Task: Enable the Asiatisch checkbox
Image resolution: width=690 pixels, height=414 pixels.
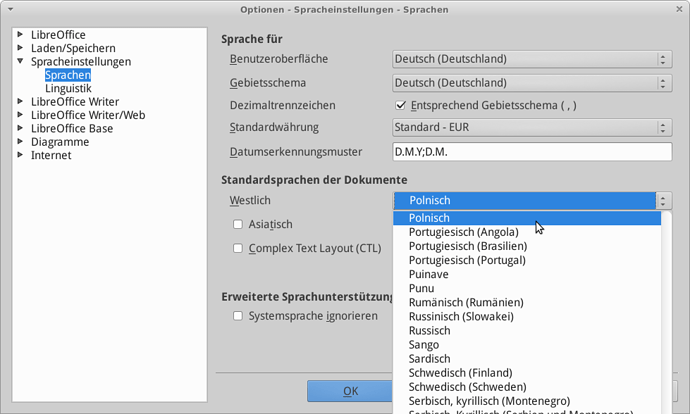Action: click(238, 224)
